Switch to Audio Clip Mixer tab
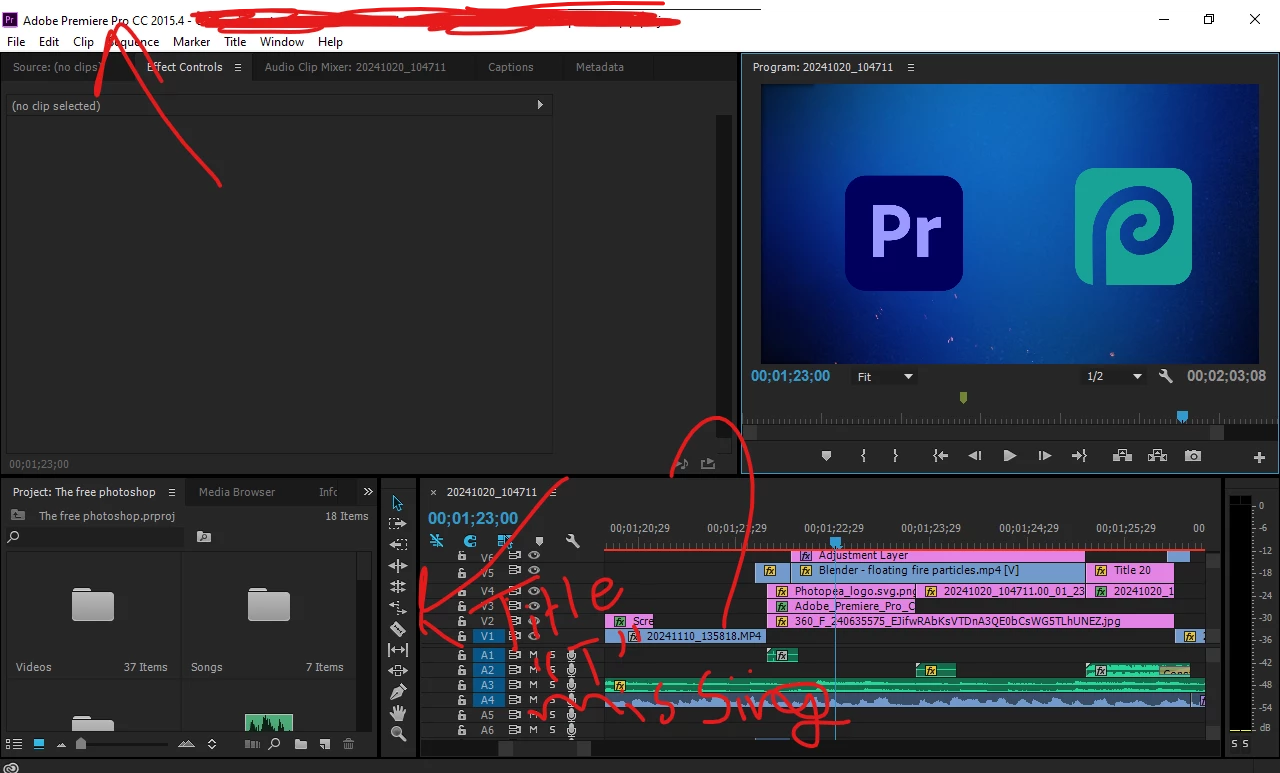1280x773 pixels. click(x=355, y=67)
